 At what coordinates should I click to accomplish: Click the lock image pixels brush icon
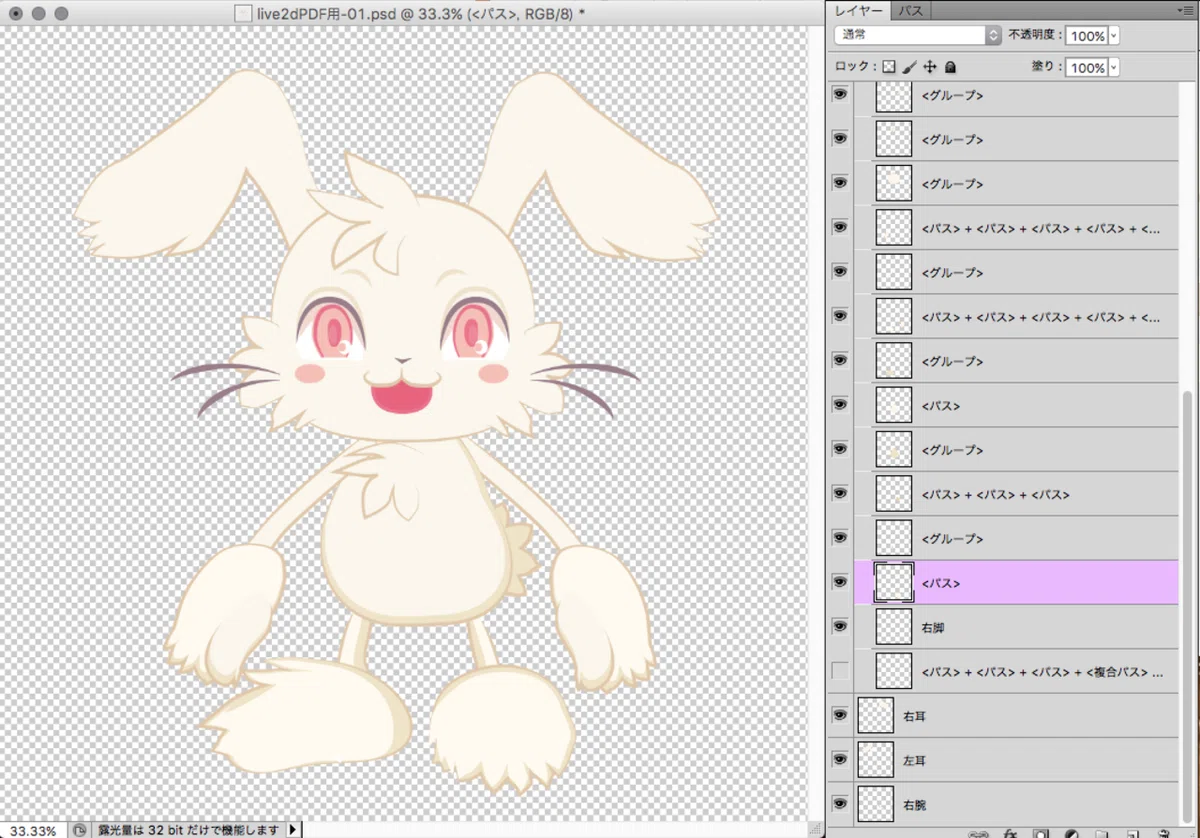tap(909, 67)
